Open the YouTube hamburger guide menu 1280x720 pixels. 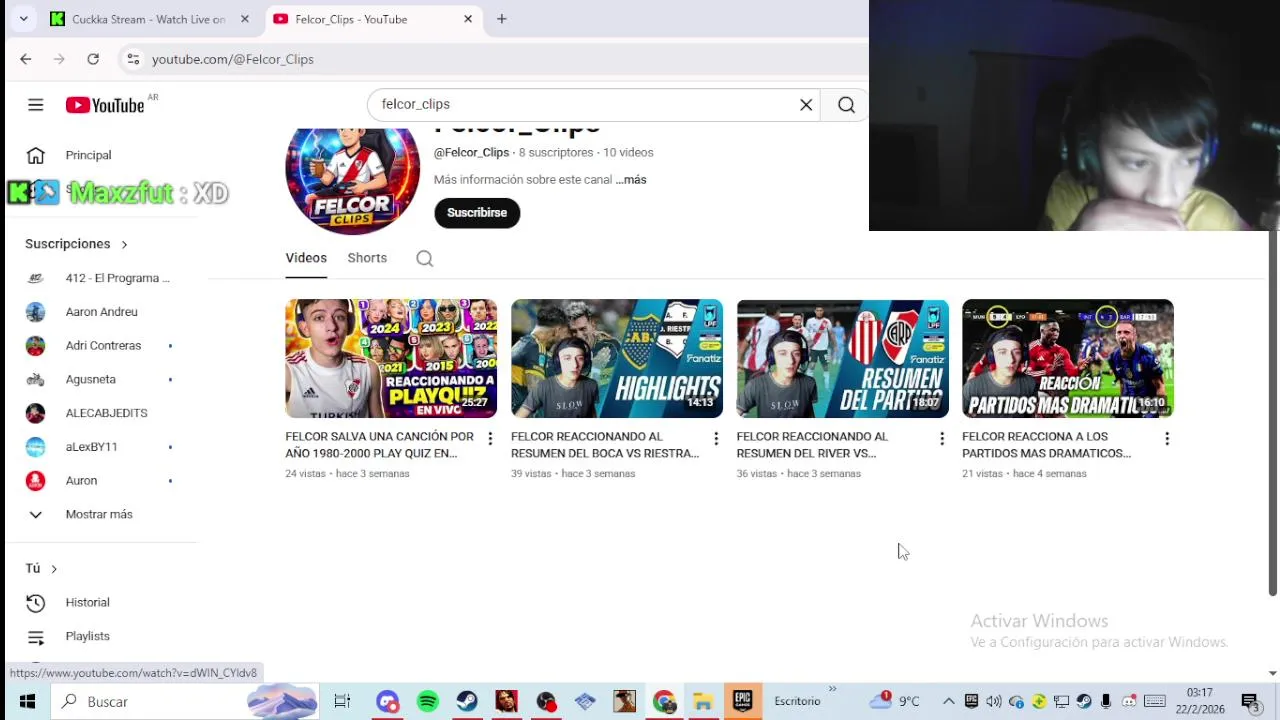click(36, 105)
